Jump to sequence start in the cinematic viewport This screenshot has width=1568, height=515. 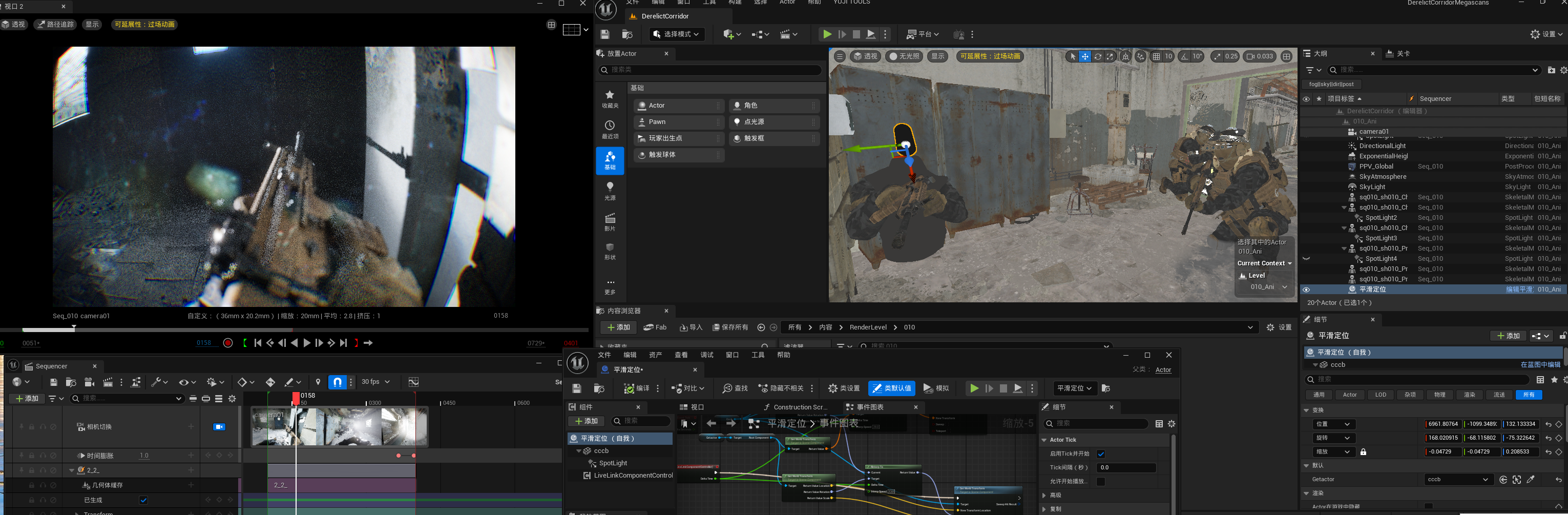click(258, 343)
